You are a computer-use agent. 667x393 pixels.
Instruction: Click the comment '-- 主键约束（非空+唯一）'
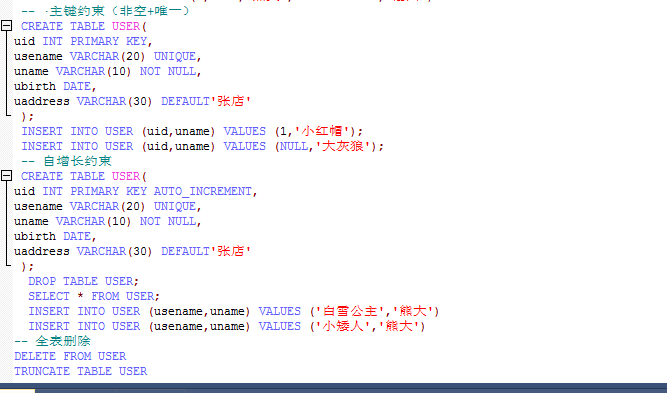(105, 11)
